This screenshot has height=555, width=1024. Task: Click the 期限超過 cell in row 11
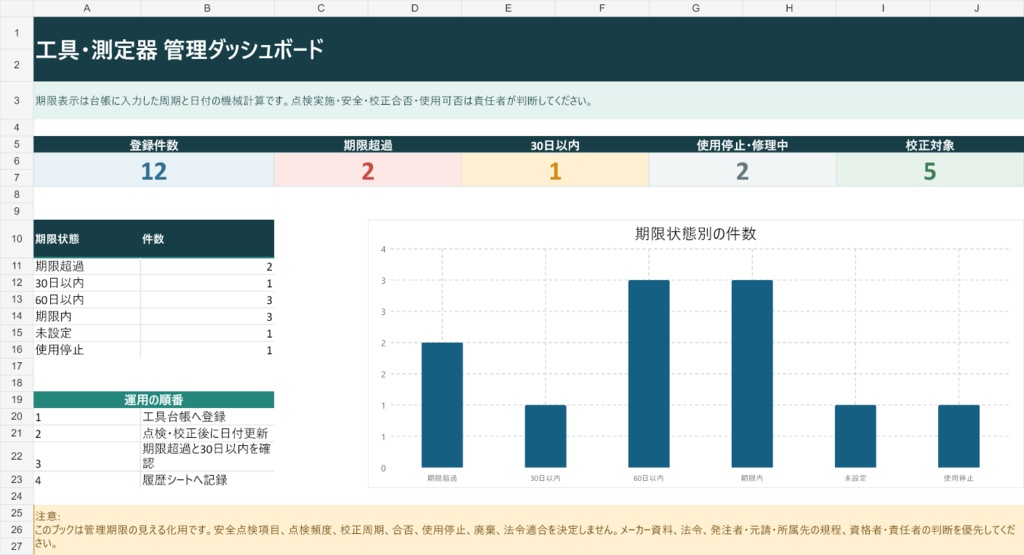coord(87,266)
